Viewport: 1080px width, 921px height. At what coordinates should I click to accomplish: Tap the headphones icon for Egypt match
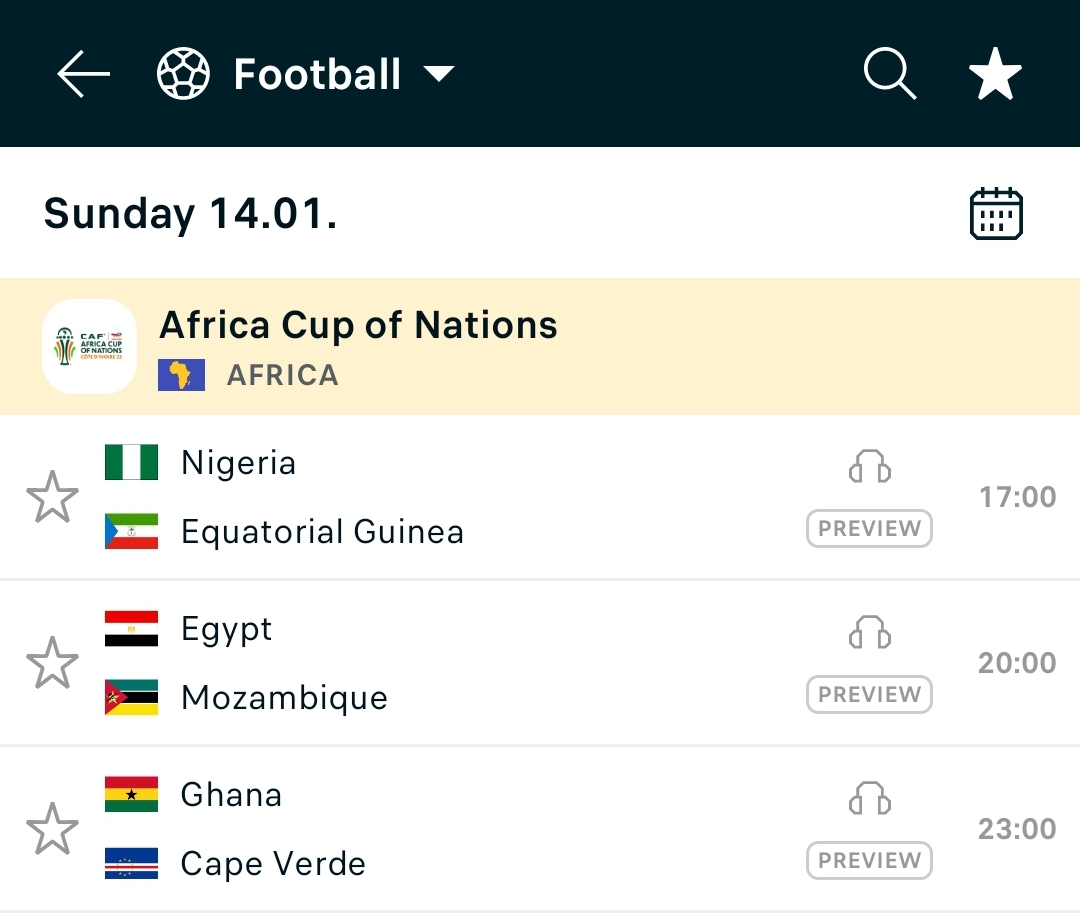pos(869,633)
